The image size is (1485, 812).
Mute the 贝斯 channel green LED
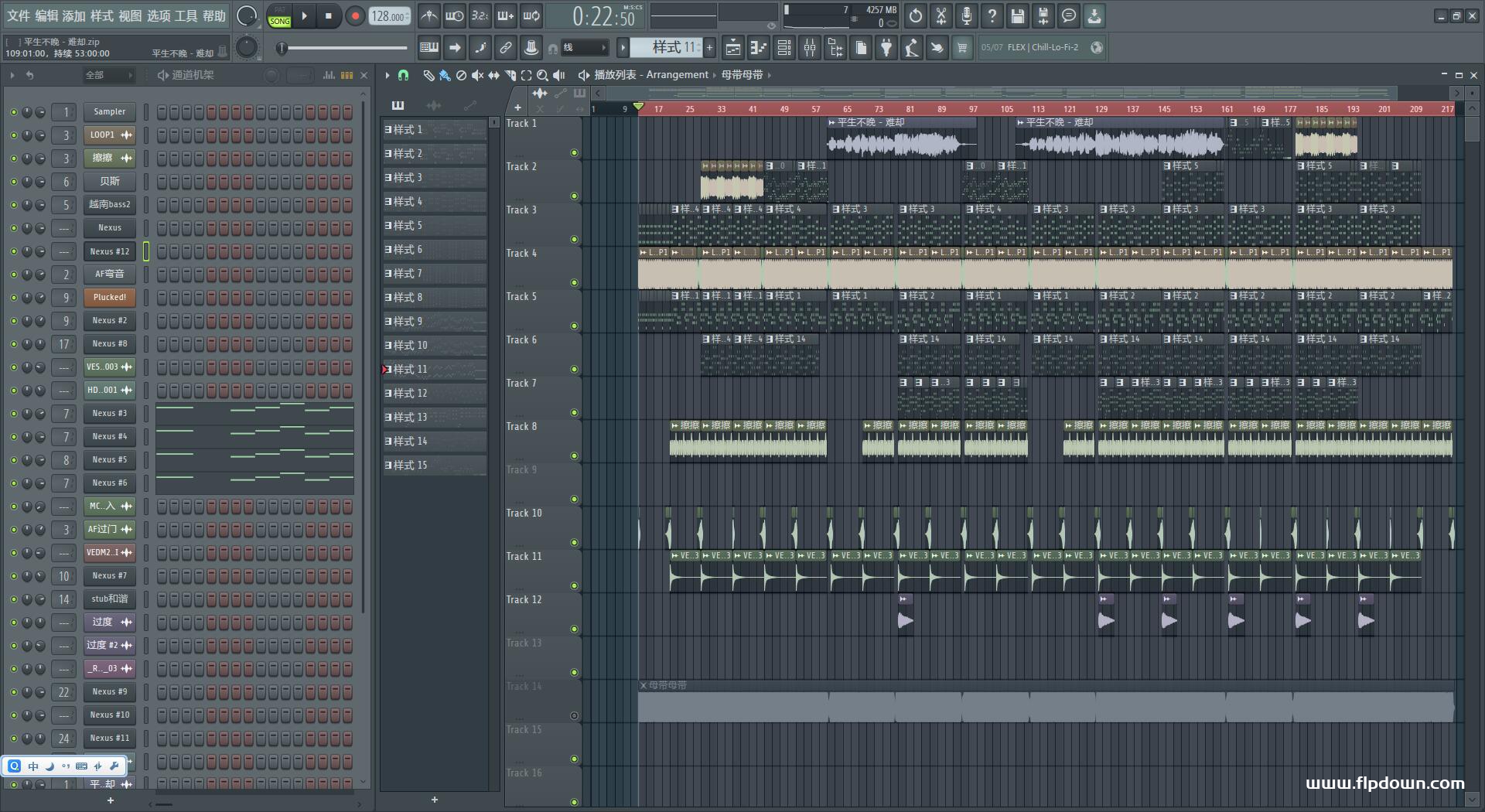[x=13, y=182]
